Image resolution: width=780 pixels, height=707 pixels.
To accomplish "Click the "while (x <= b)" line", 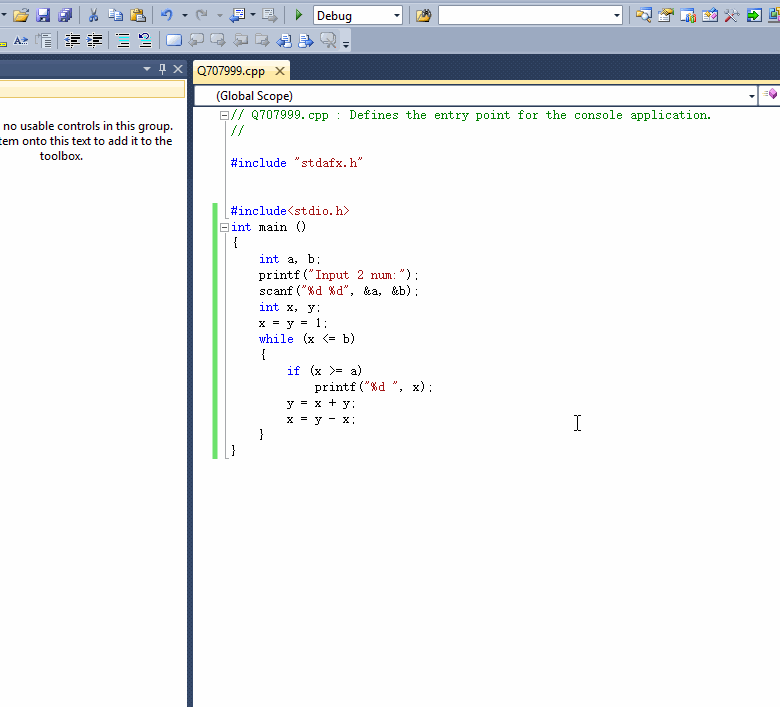I will click(x=307, y=339).
